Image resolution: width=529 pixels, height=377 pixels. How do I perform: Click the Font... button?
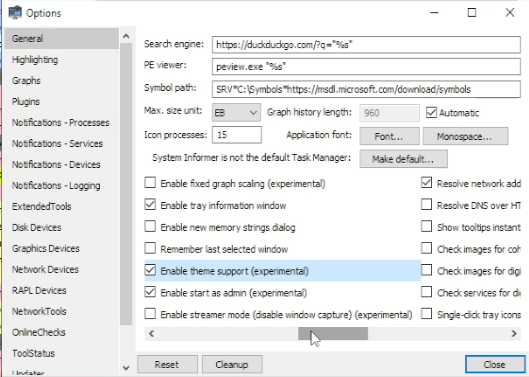(x=389, y=136)
